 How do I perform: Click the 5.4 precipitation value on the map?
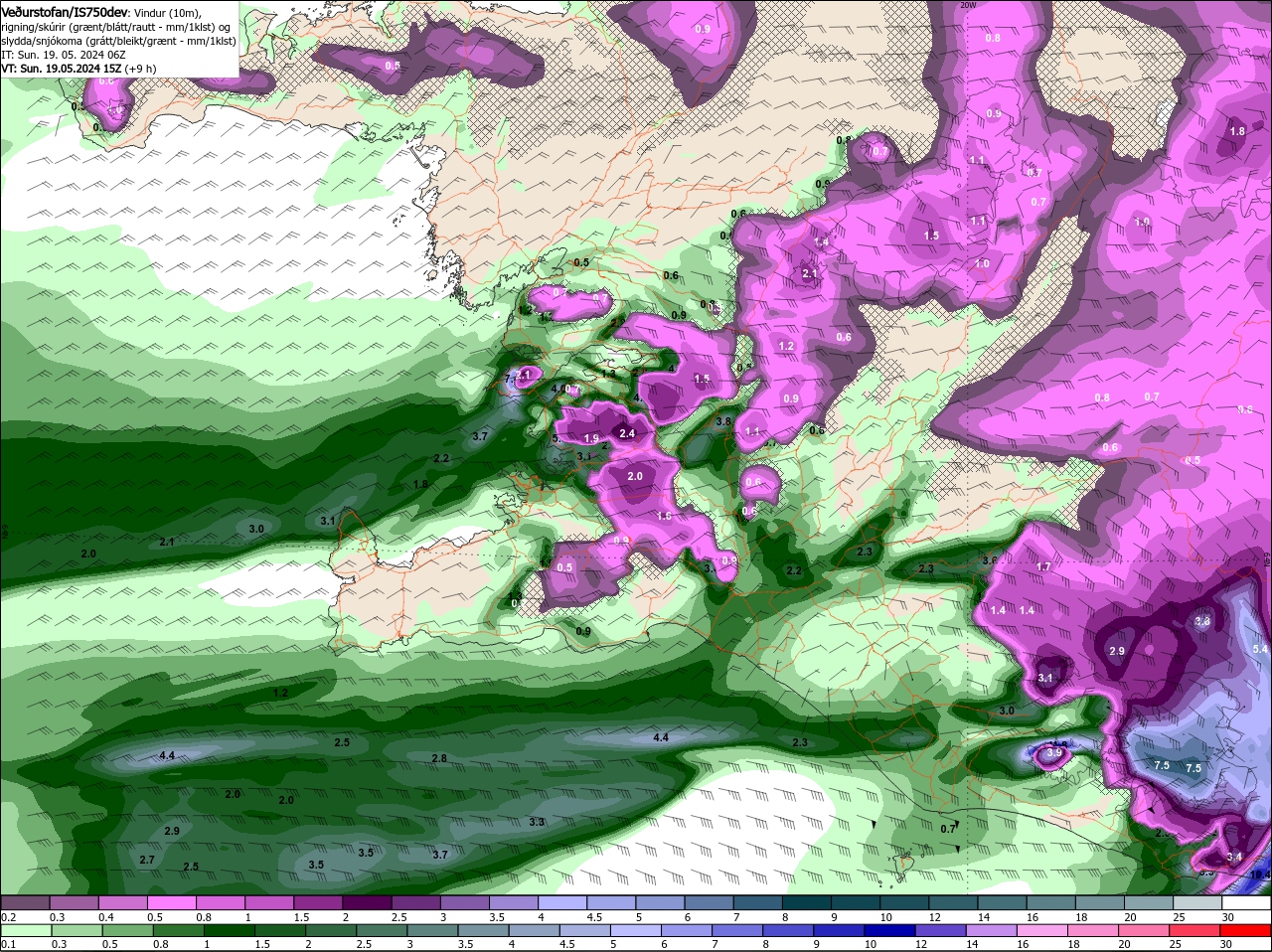point(1261,649)
